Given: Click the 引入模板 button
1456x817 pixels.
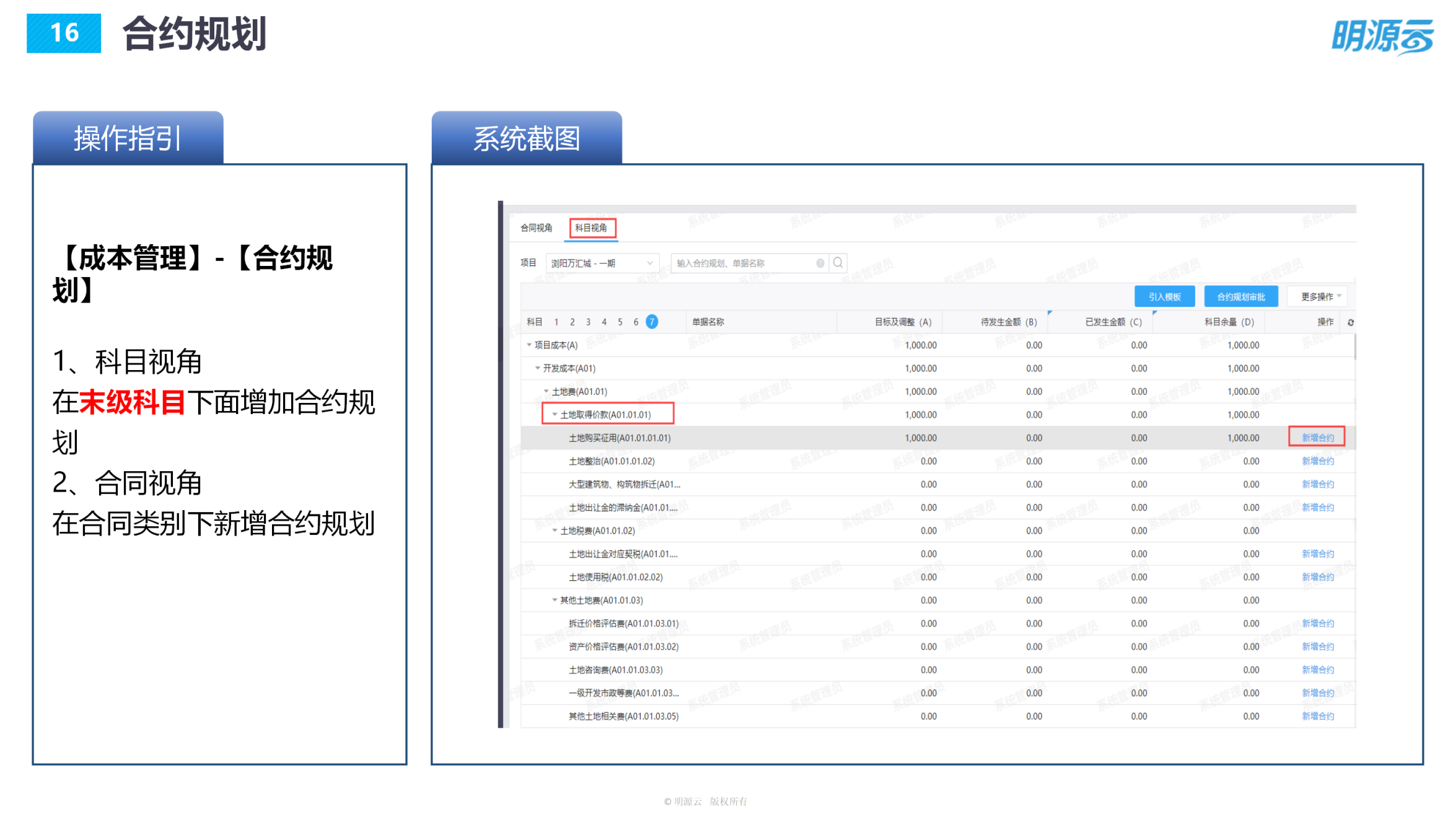Looking at the screenshot, I should click(x=1165, y=296).
